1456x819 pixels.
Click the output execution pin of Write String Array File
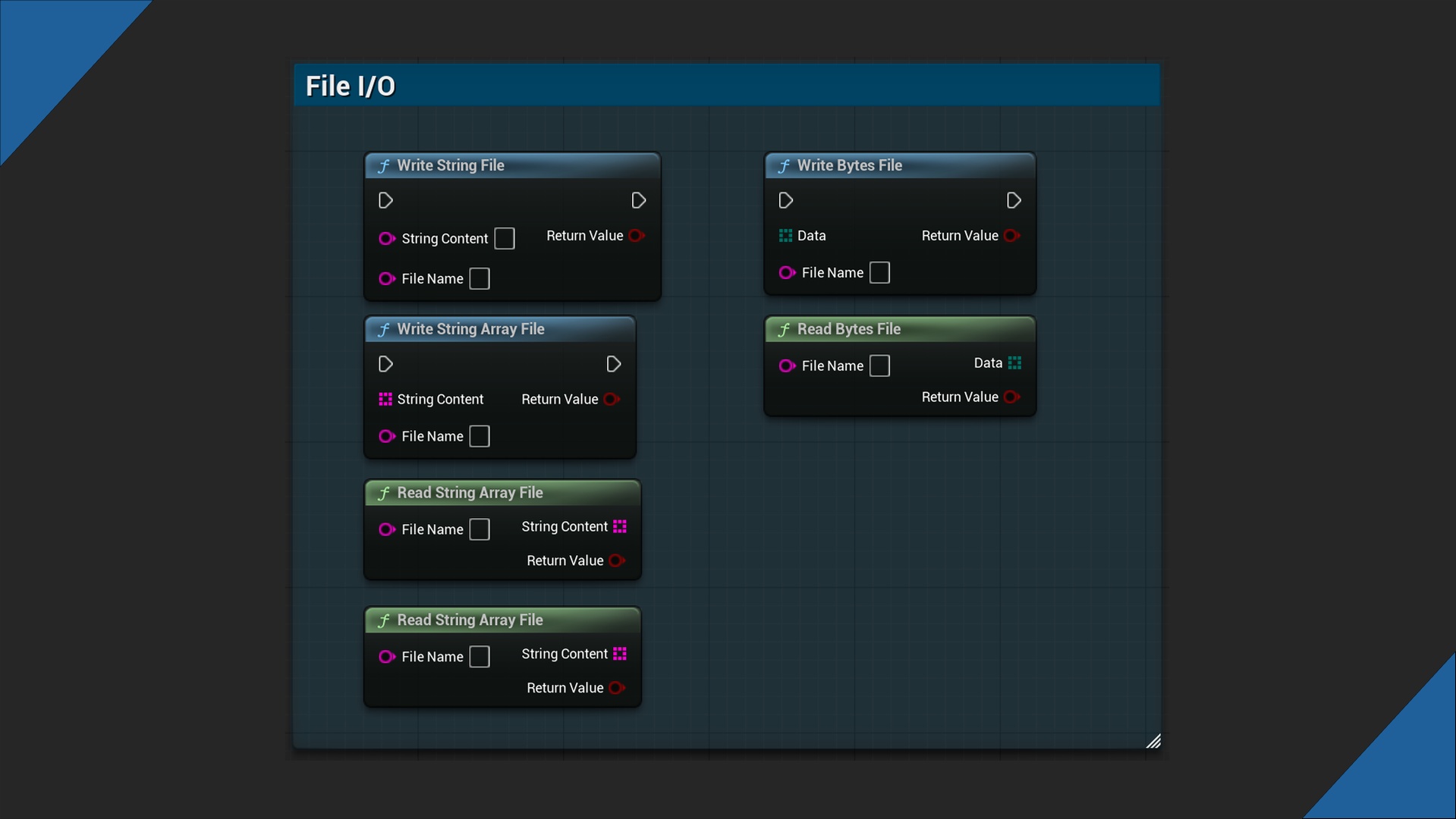coord(614,364)
